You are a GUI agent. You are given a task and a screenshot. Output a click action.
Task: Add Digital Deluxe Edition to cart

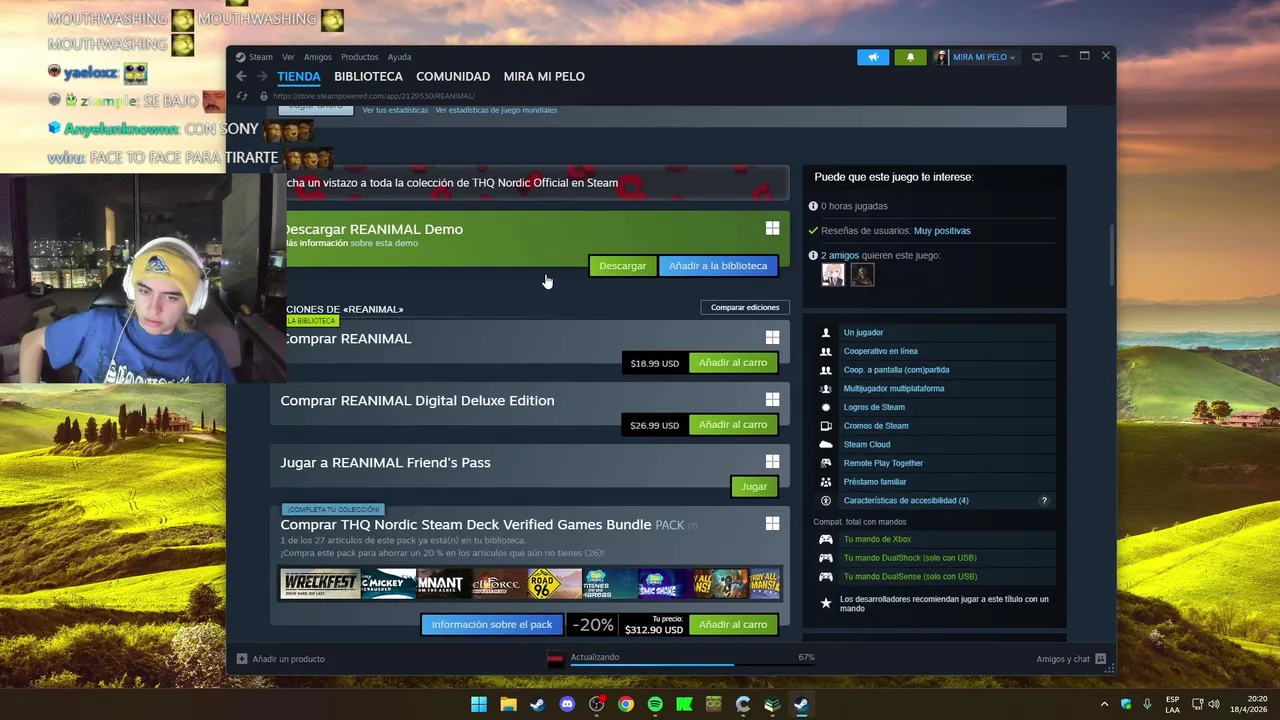click(733, 425)
